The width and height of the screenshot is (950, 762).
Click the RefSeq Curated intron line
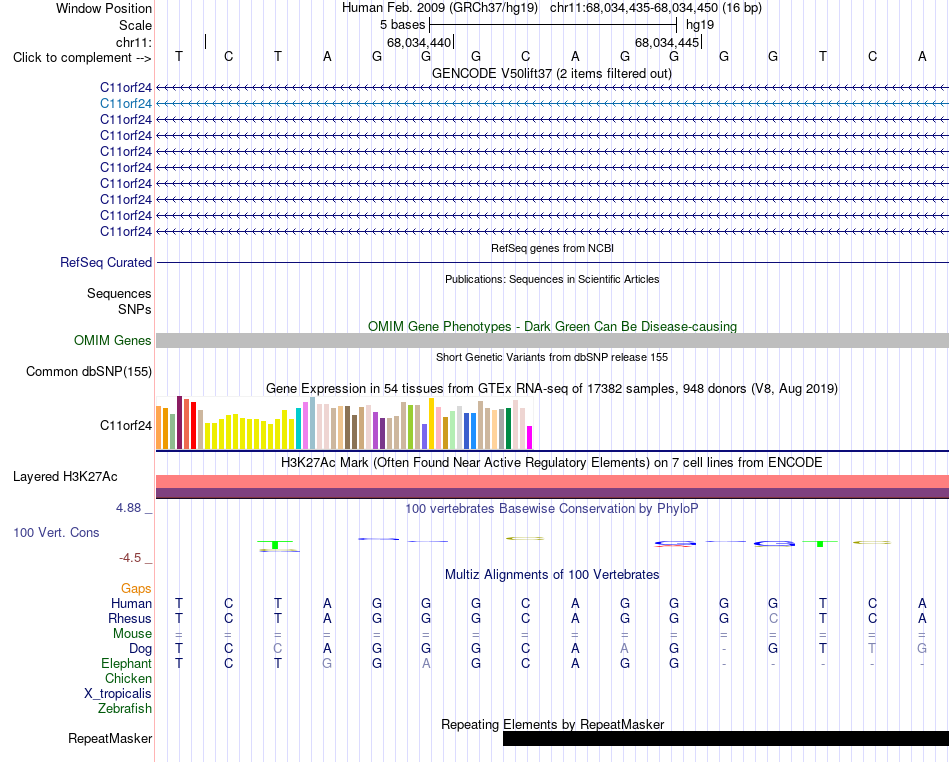552,262
